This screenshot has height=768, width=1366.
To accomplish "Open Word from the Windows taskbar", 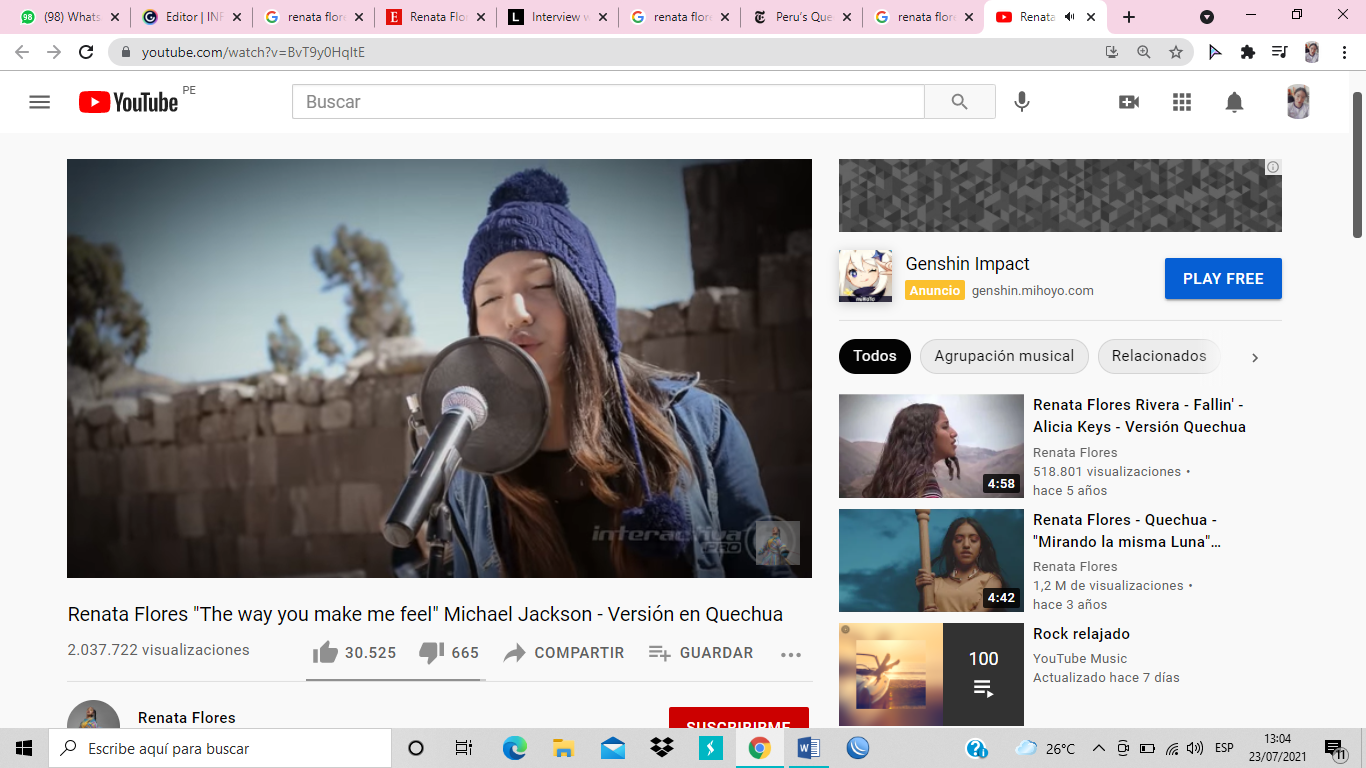I will 809,748.
